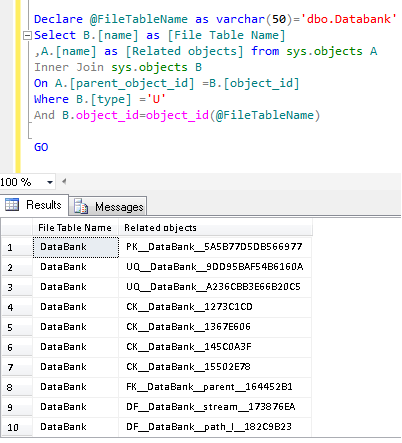Place cursor on @FileTableName in Declare line
Image resolution: width=402 pixels, height=443 pixels.
click(x=139, y=19)
